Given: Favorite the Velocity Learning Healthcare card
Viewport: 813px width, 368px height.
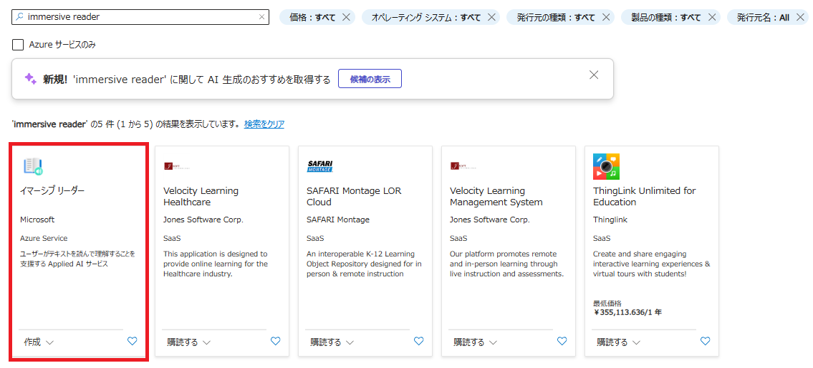Looking at the screenshot, I should 275,341.
